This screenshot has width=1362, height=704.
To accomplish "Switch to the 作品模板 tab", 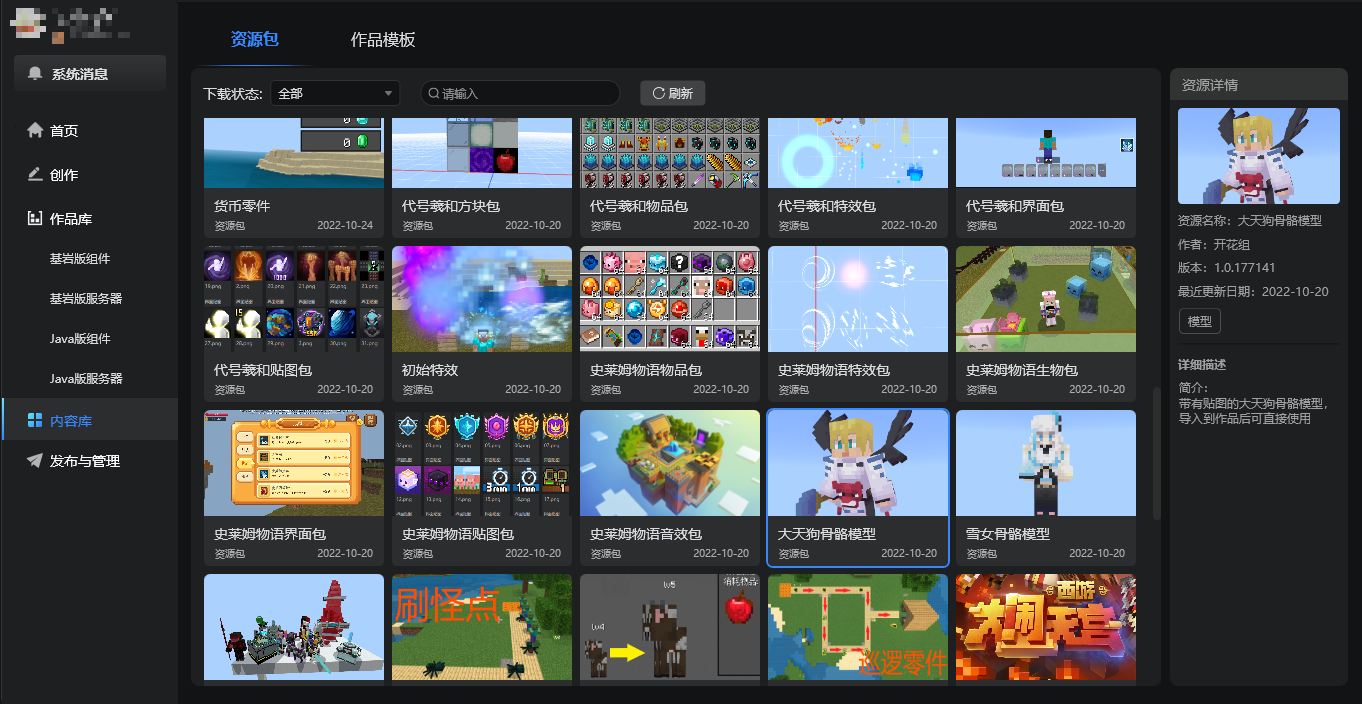I will (383, 40).
